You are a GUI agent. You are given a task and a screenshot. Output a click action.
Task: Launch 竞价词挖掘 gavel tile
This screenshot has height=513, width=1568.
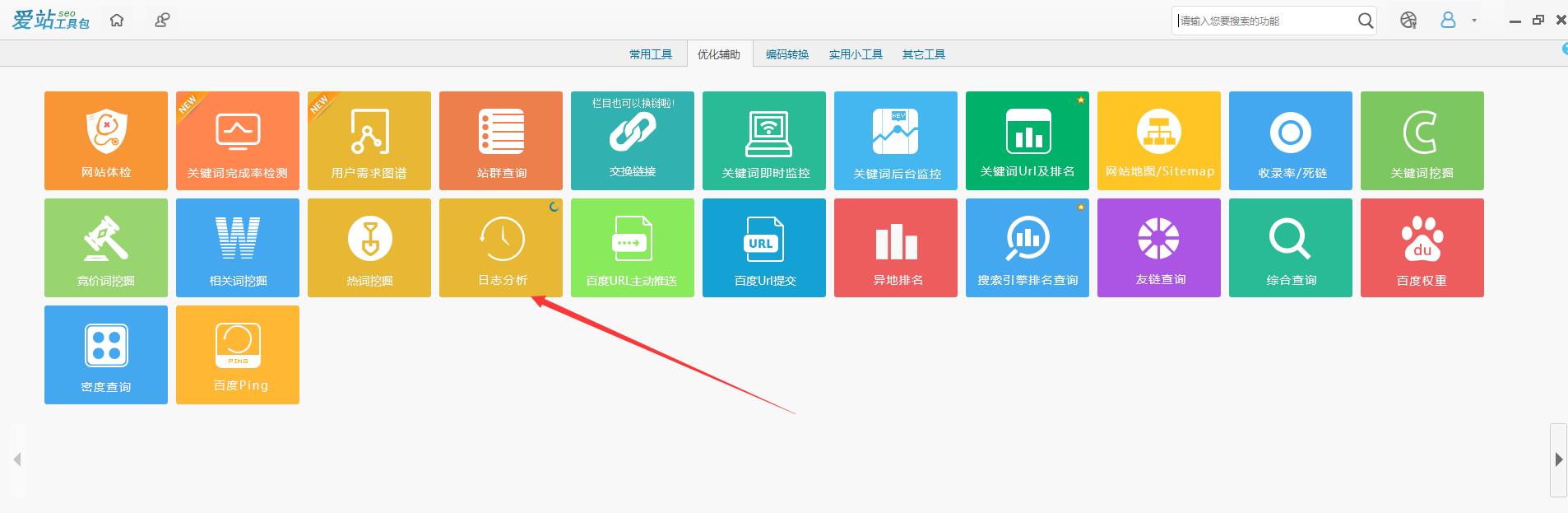[106, 248]
